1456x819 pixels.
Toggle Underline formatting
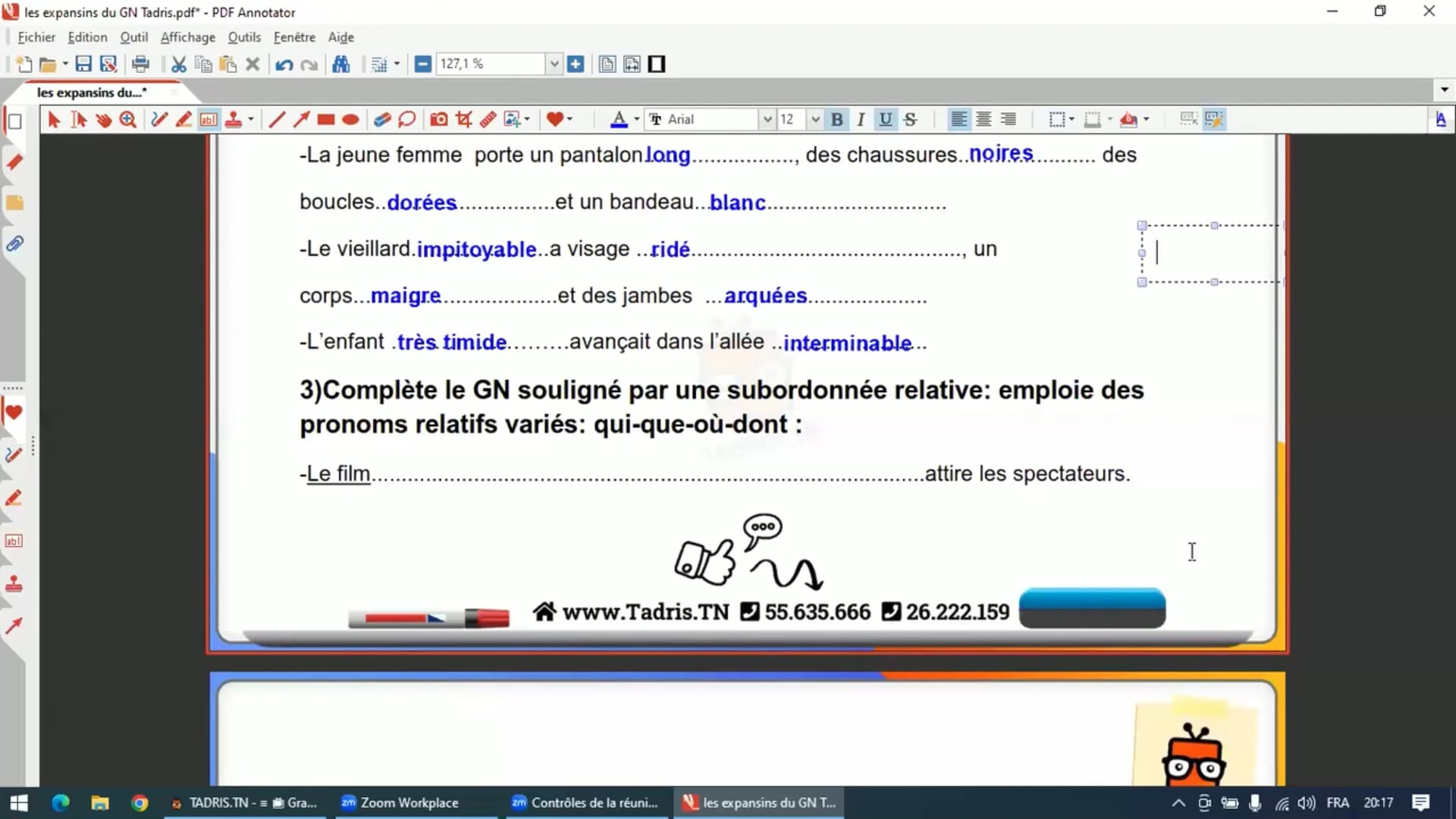coord(885,119)
